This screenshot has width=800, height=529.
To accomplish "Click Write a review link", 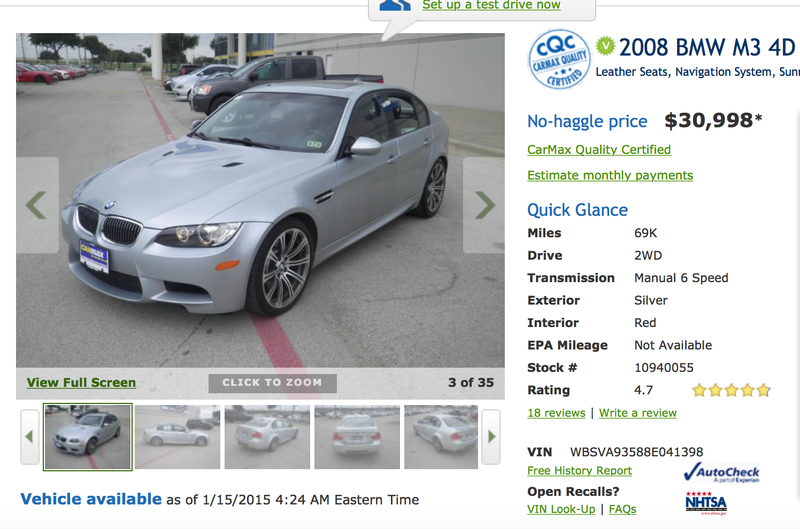I will (638, 413).
